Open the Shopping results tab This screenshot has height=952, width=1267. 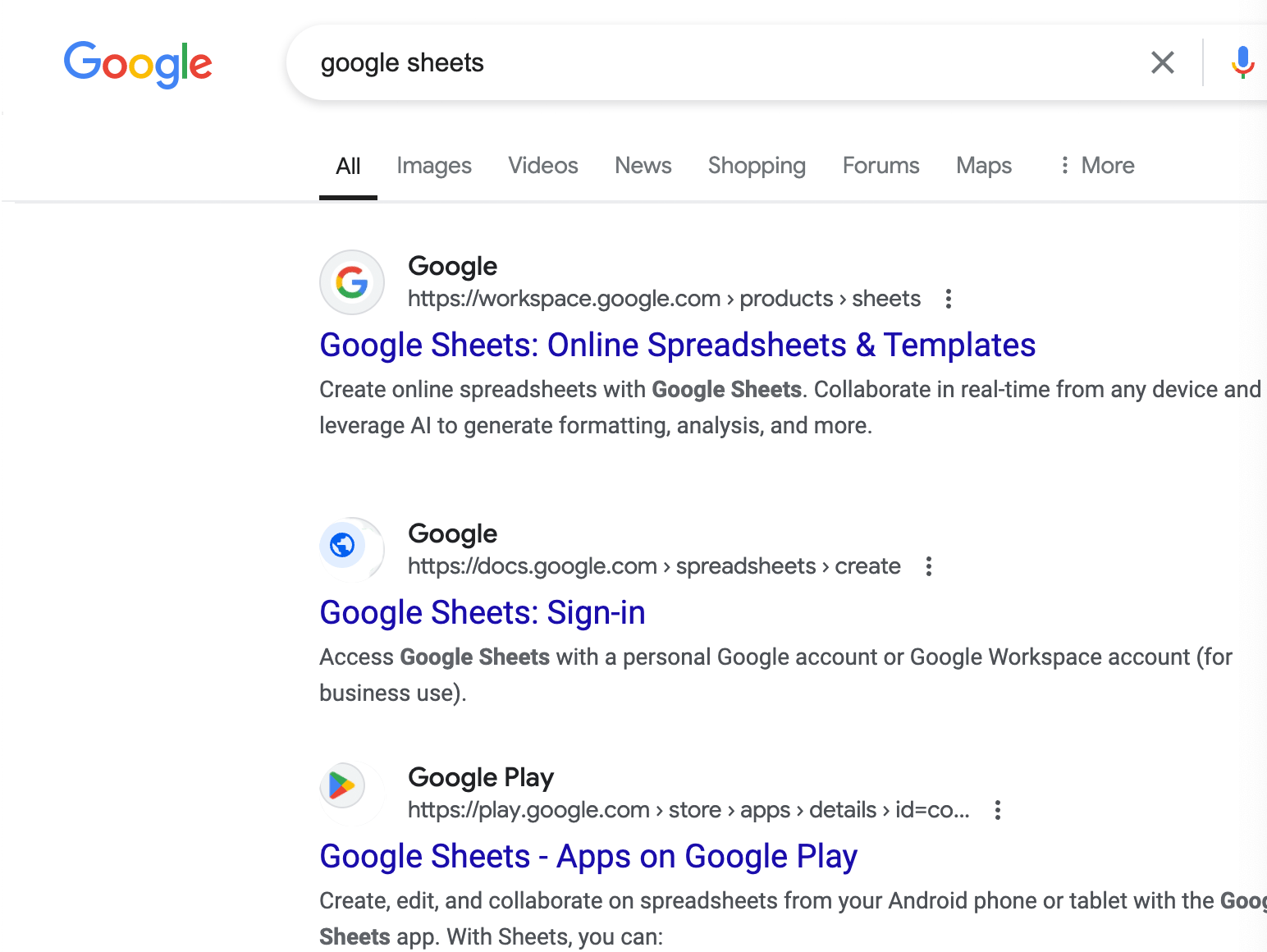coord(756,166)
